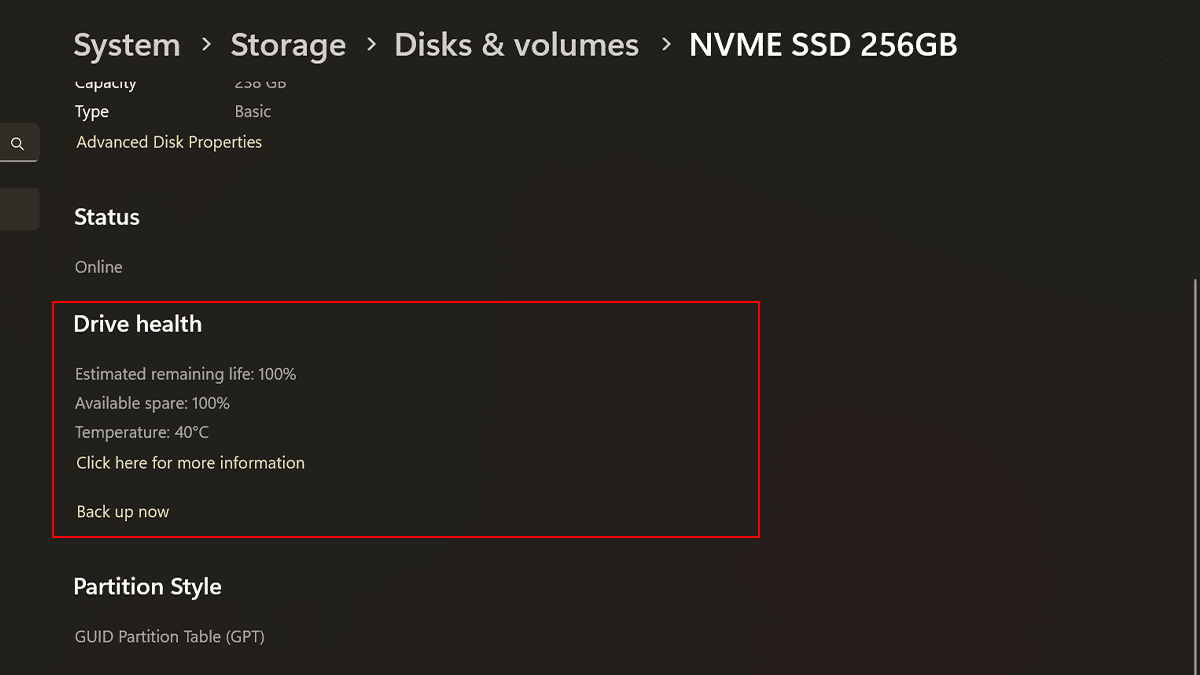Click the Available spare 100% text
Screen dimensions: 1200x675
coord(152,403)
